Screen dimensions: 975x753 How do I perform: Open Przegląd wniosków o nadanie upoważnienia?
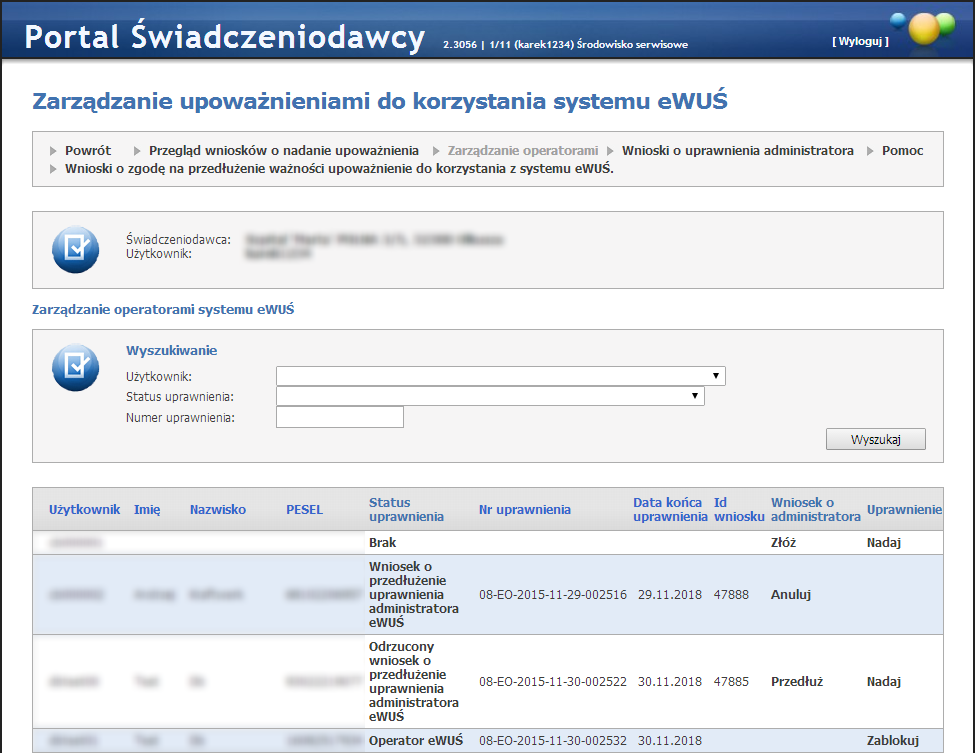pyautogui.click(x=283, y=150)
